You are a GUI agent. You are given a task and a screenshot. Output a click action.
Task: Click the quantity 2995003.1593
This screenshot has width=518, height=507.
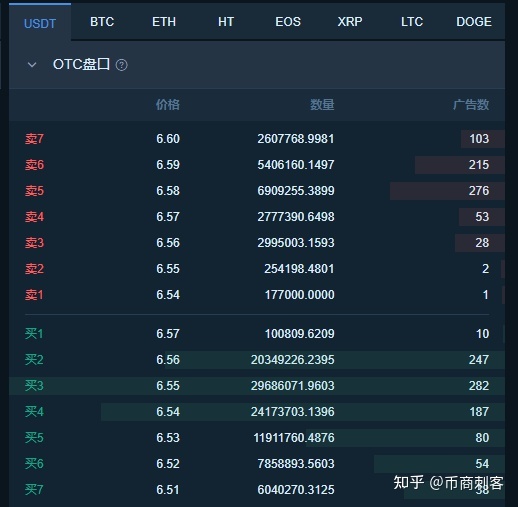[296, 243]
